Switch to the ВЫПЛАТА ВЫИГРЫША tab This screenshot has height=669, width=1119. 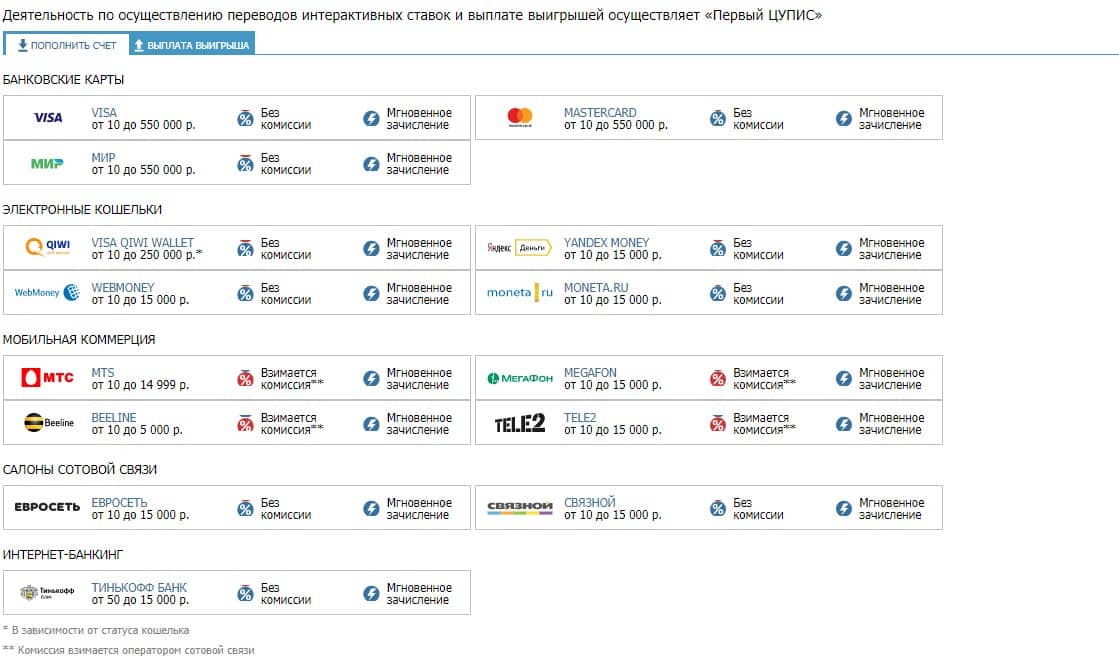click(x=191, y=44)
